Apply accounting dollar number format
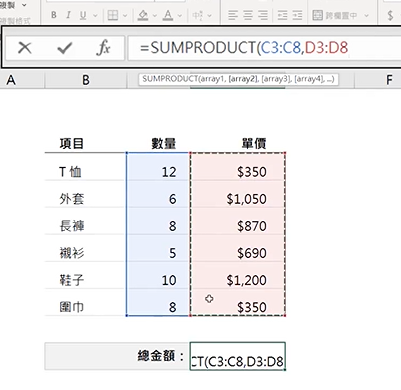 (390, 15)
